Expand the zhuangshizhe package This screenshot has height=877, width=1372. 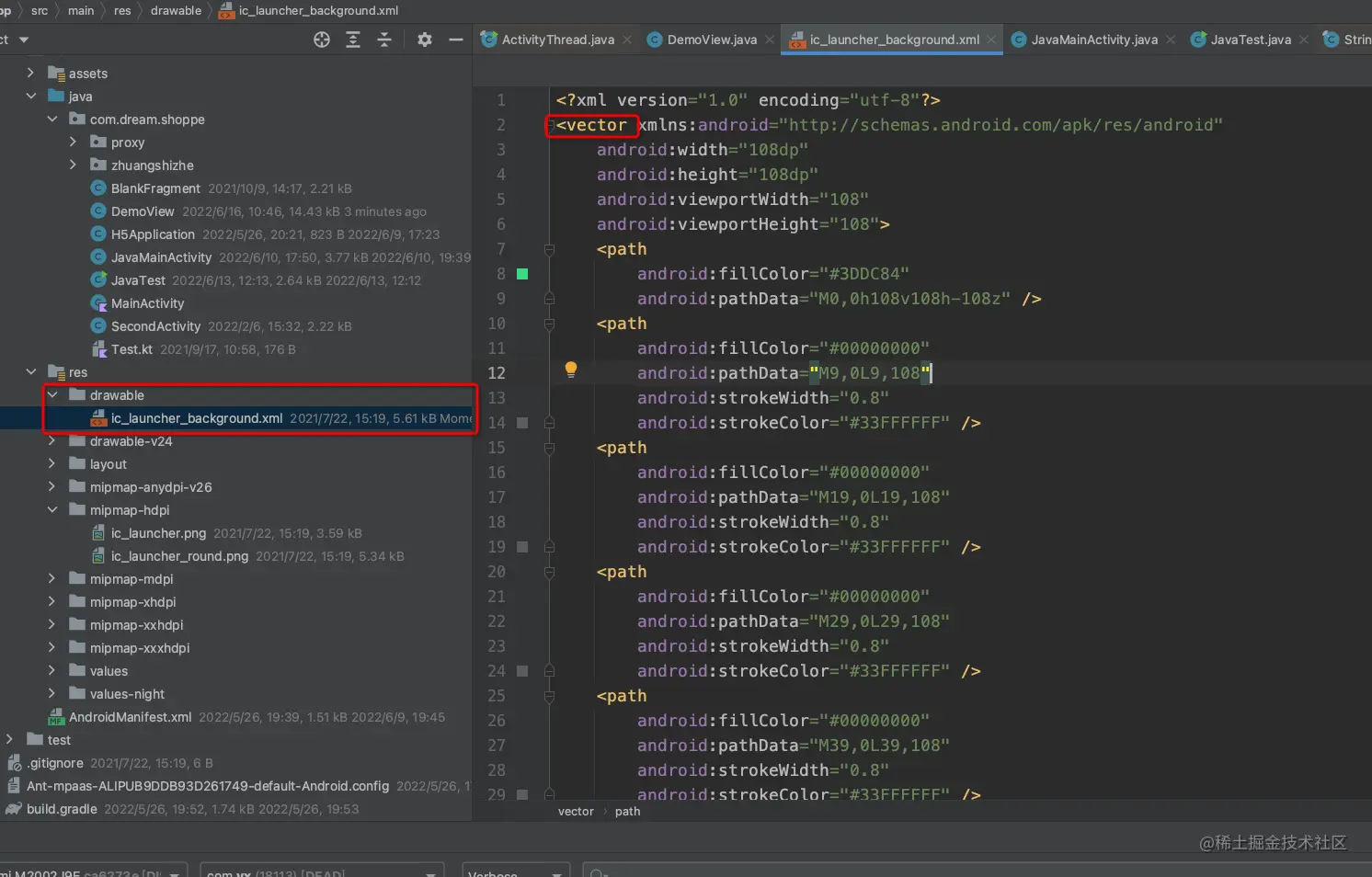click(x=74, y=165)
